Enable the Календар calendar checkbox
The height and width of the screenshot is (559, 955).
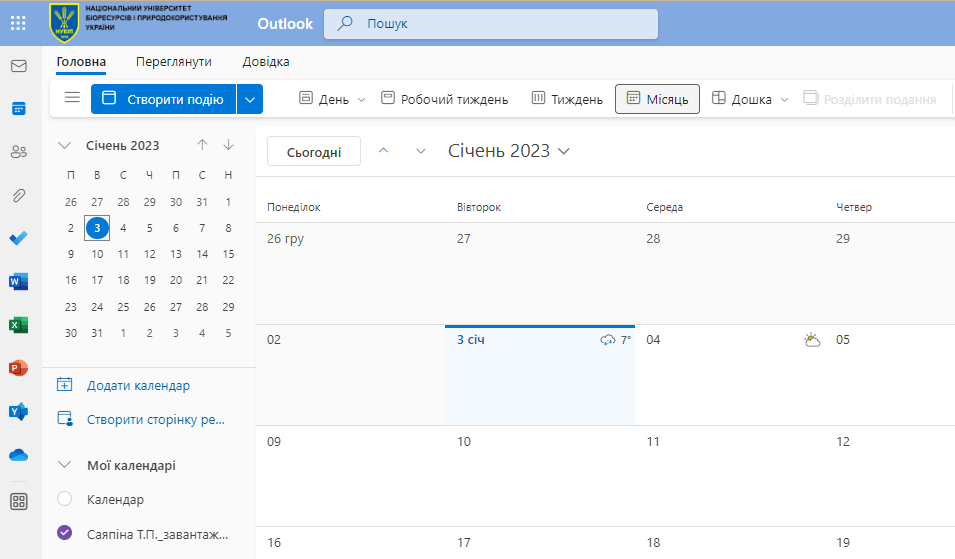[65, 499]
